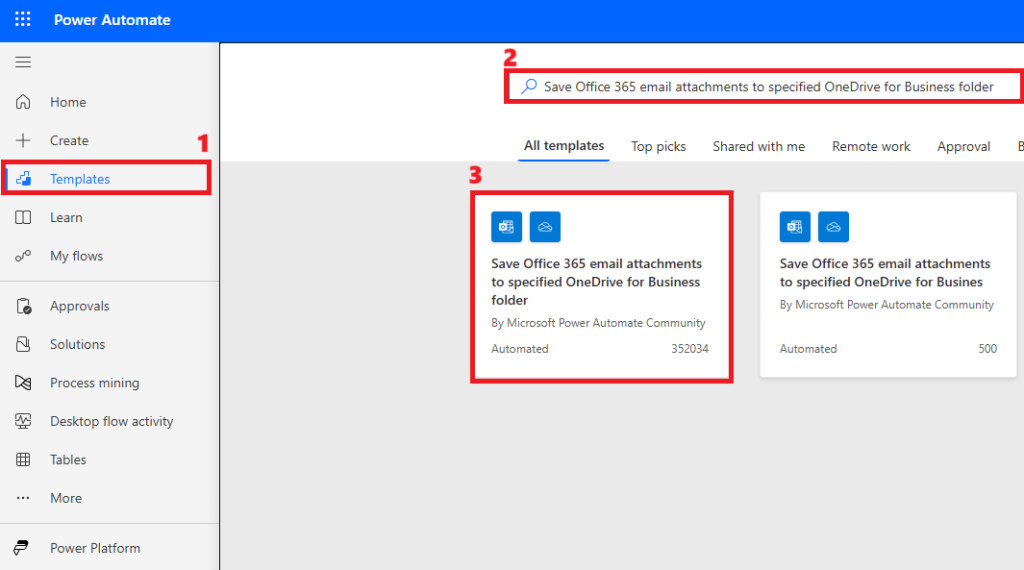Open Desktop flow activity icon
1024x570 pixels.
[x=23, y=421]
